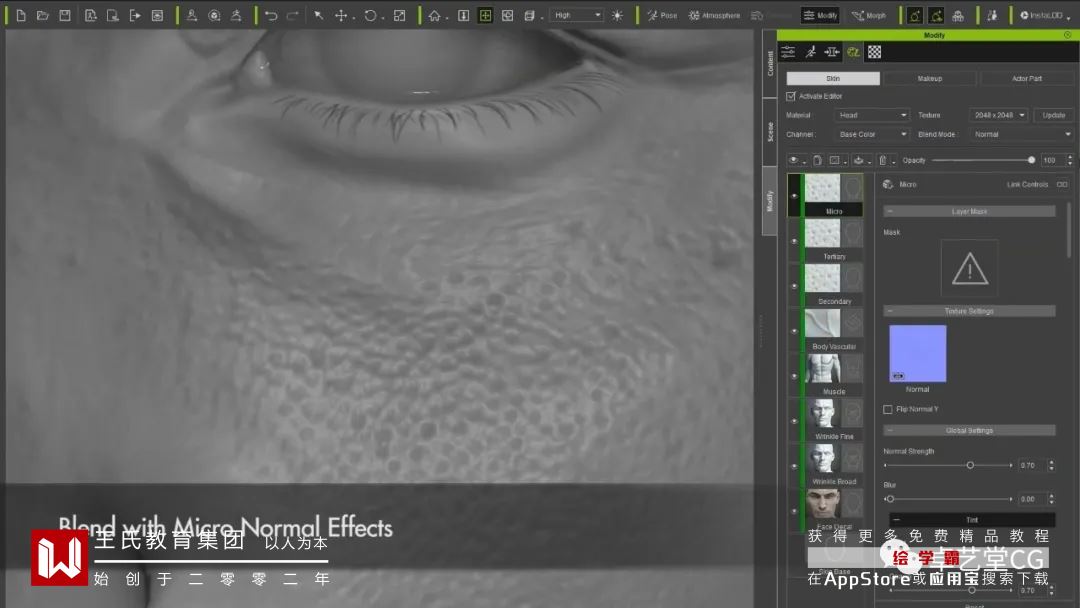Open the Material dropdown showing Head

point(872,115)
